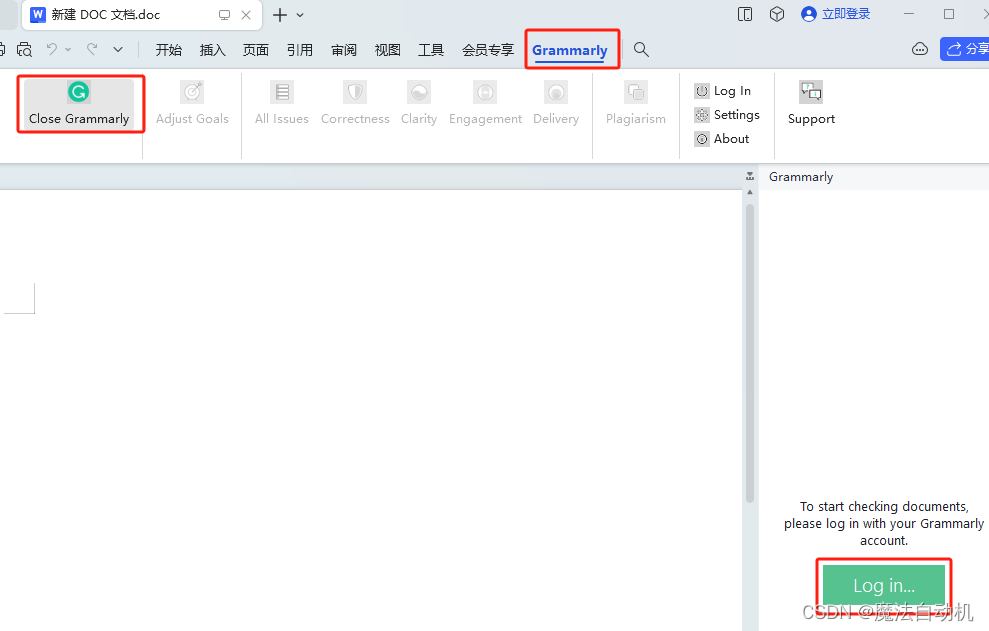The height and width of the screenshot is (631, 989).
Task: Select the Correctness shield icon
Action: point(355,92)
